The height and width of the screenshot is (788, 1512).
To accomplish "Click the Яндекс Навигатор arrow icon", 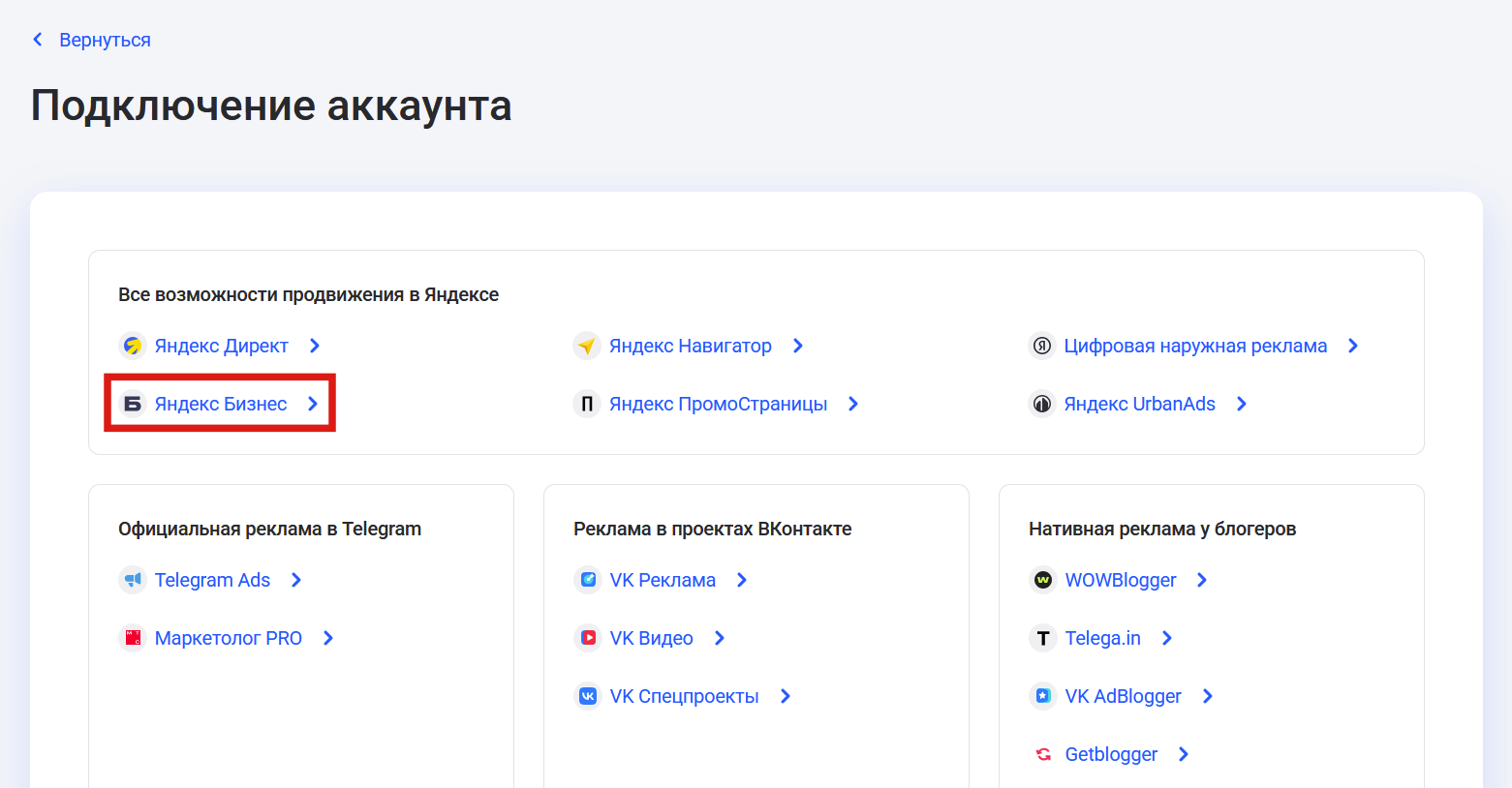I will click(587, 346).
